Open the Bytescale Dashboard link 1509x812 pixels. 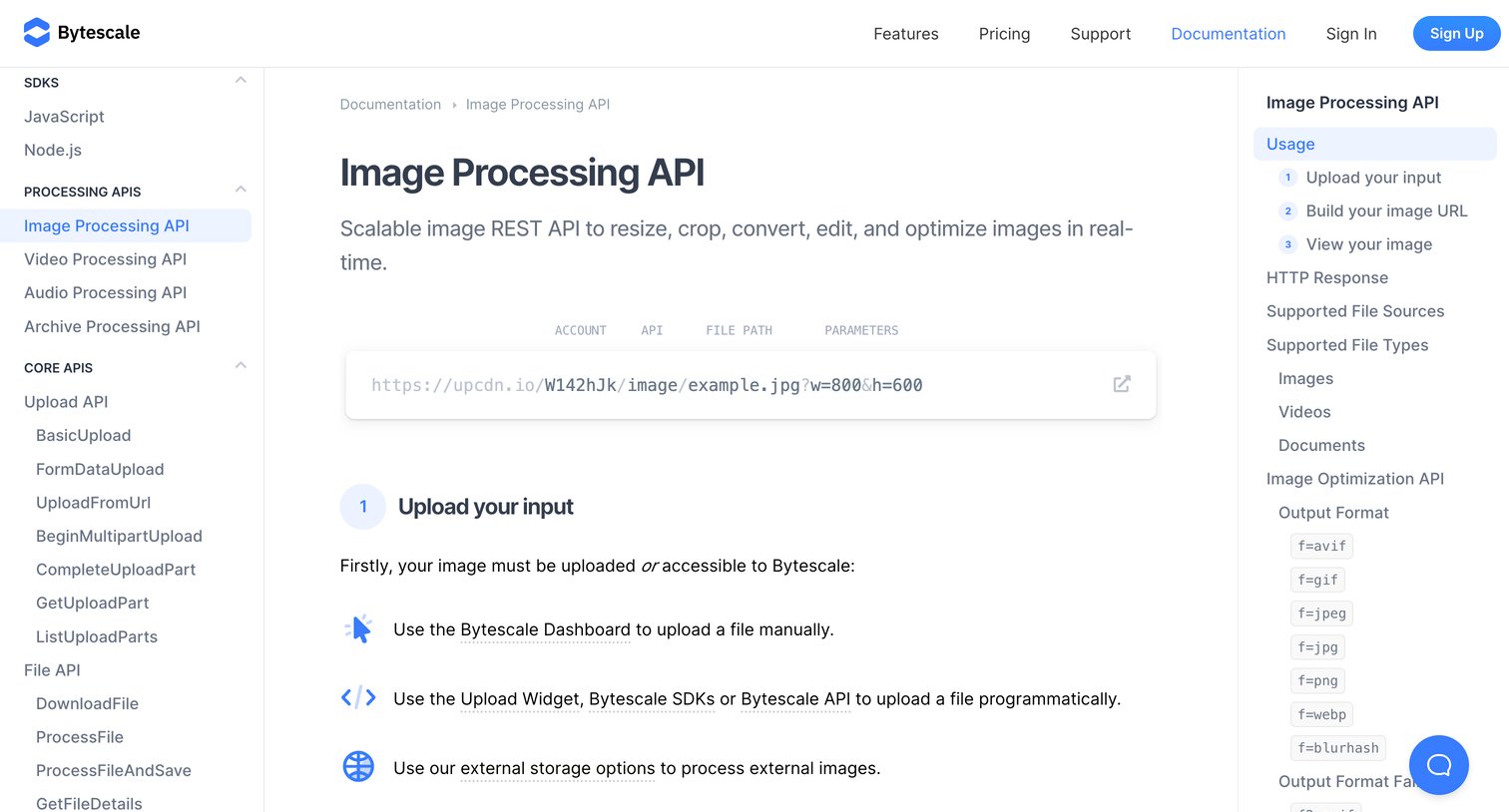(545, 629)
